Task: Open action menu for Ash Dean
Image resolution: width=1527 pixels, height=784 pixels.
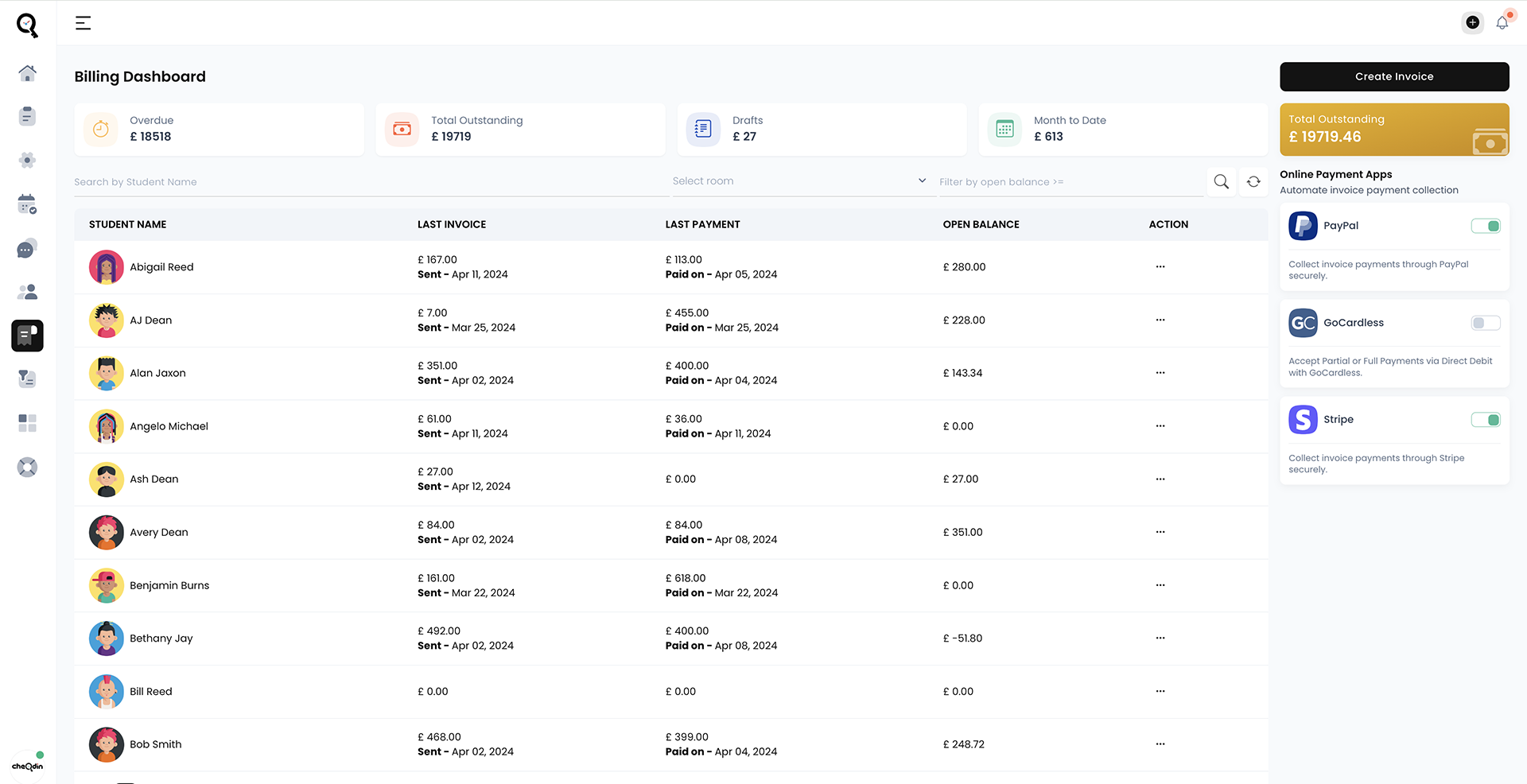Action: click(1160, 479)
